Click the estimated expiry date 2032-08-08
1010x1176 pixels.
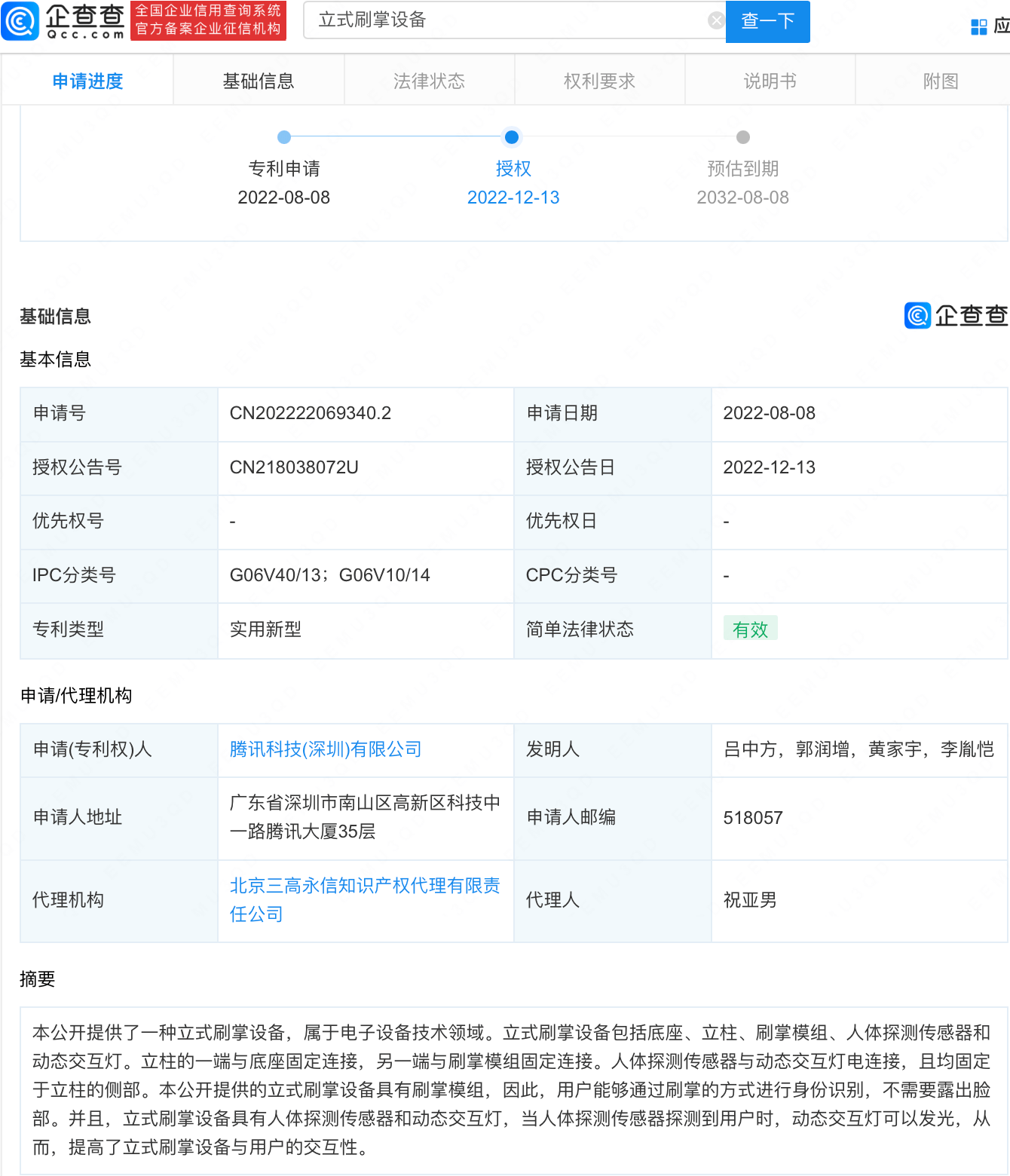coord(742,198)
